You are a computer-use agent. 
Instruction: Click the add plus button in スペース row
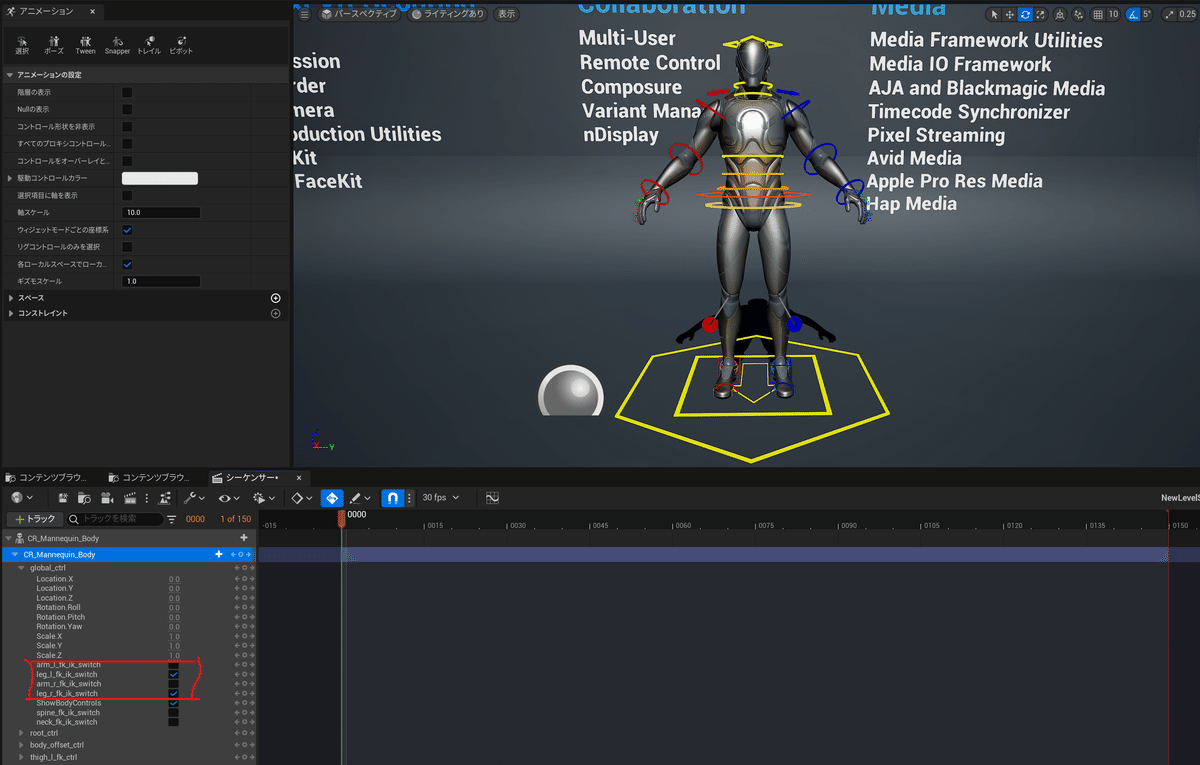click(x=275, y=298)
